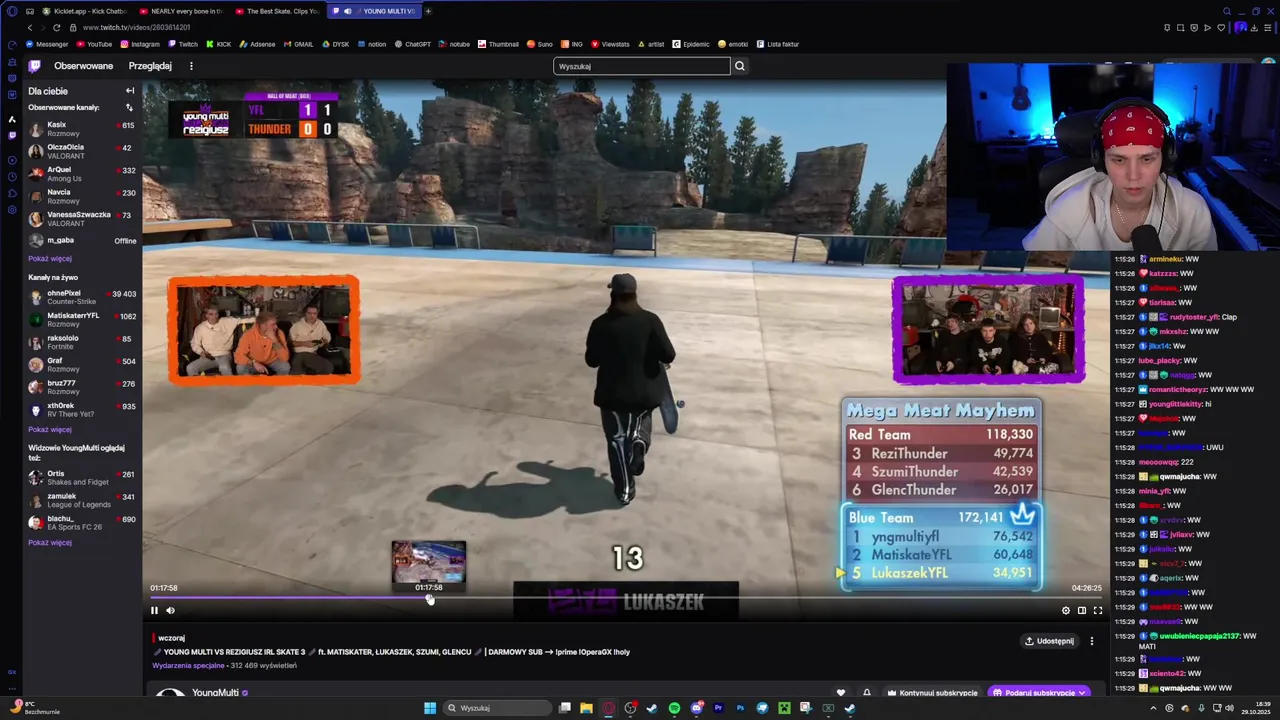Mute tab via speaker icon on tab
Screen dimensions: 1280x720
(348, 11)
